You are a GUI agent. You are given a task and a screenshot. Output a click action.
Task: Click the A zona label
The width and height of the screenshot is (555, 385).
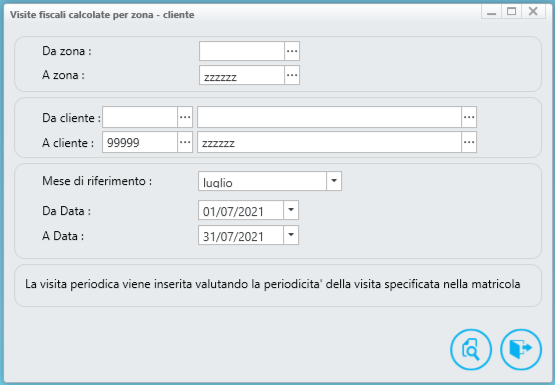coord(63,75)
